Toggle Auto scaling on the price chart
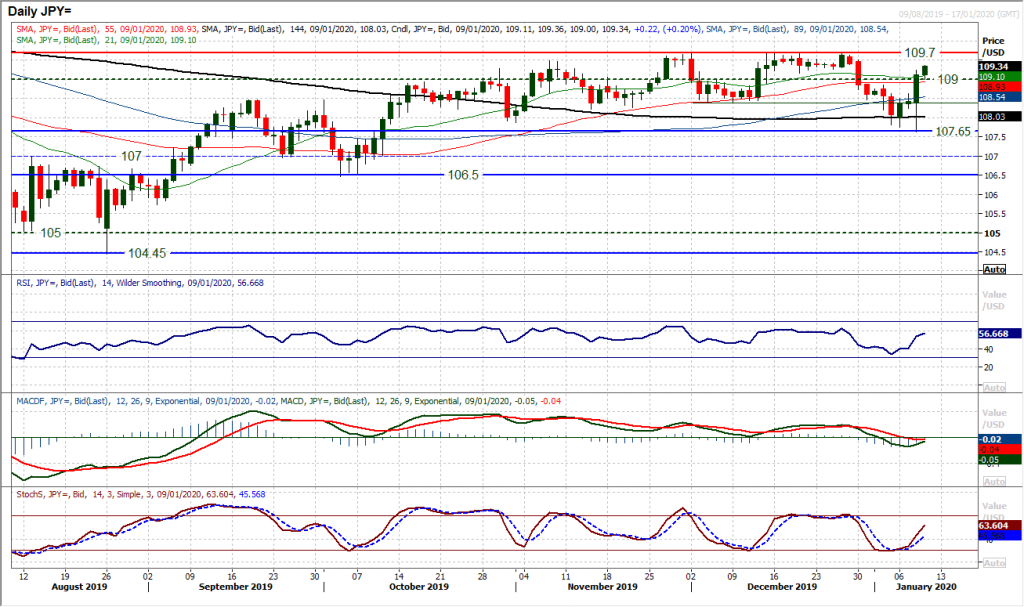 coord(995,270)
